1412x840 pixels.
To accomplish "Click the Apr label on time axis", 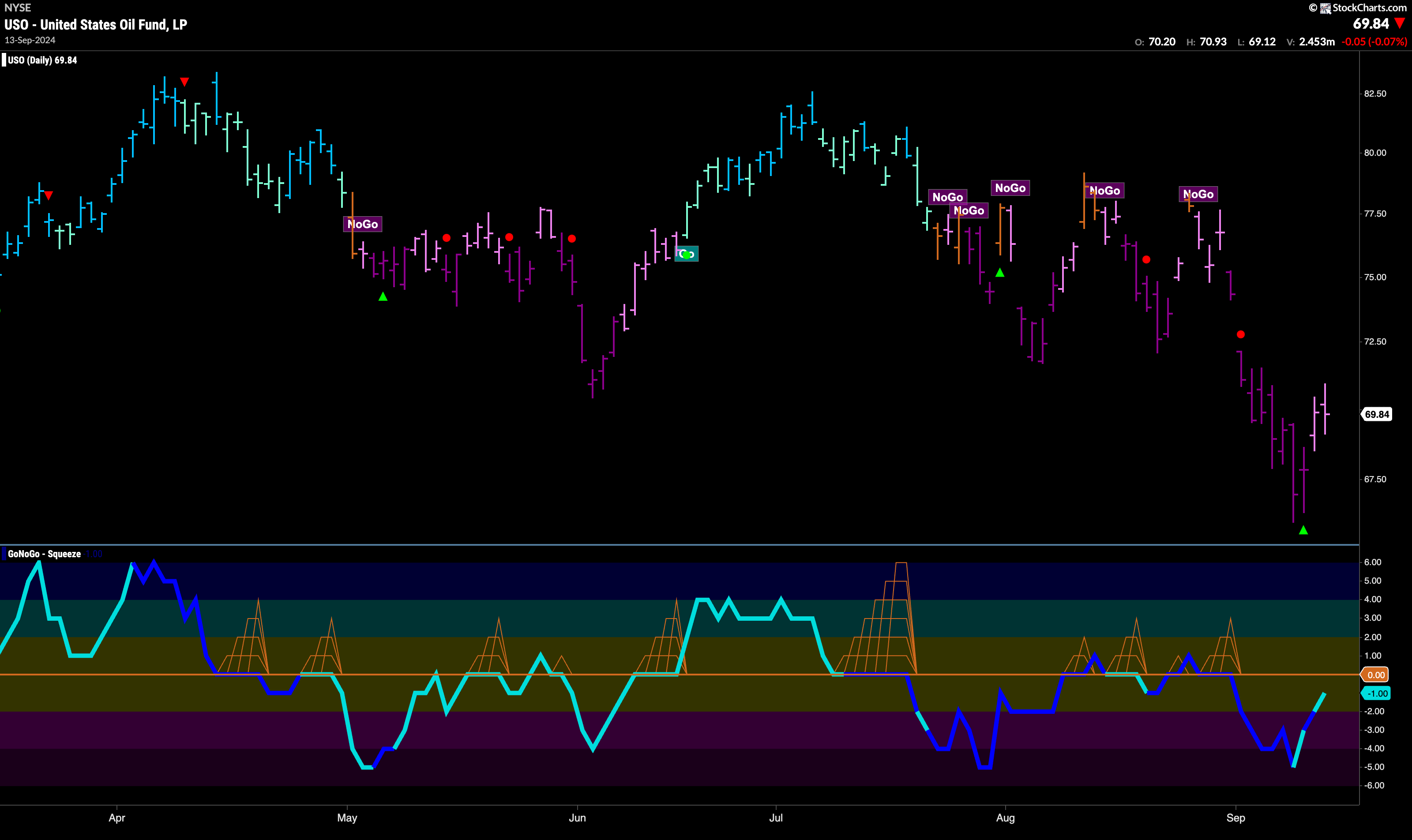I will tap(116, 818).
